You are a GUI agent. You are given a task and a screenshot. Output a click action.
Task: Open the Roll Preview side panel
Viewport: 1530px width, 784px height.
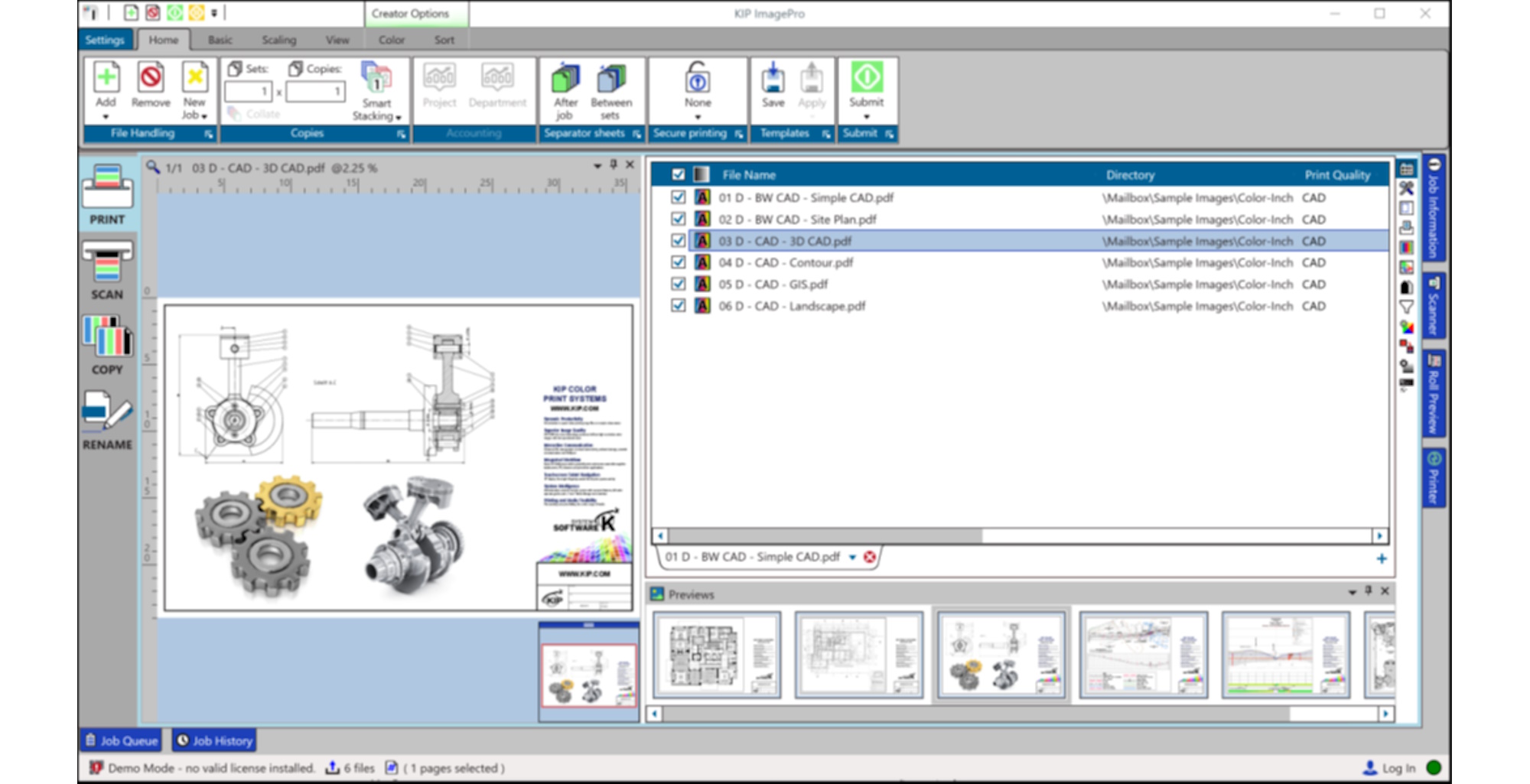click(1434, 393)
